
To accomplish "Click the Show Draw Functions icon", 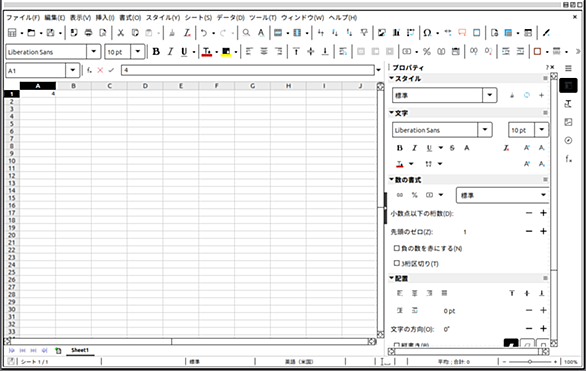I will pyautogui.click(x=546, y=33).
